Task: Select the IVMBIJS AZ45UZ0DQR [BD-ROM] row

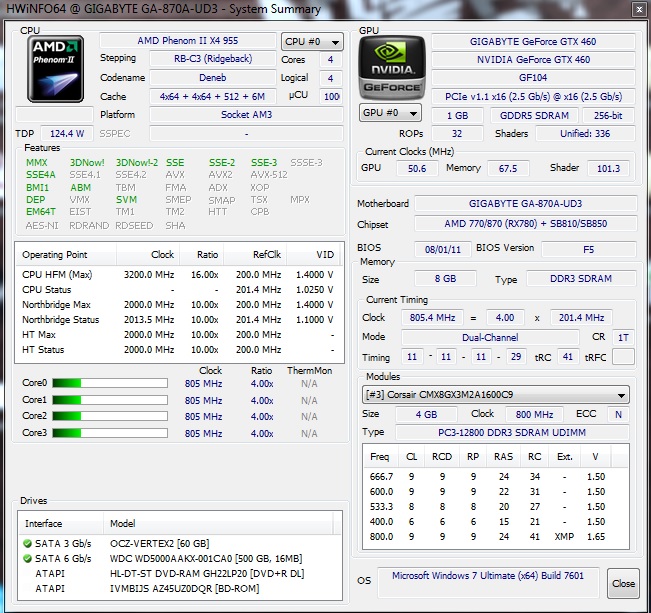Action: [x=180, y=589]
